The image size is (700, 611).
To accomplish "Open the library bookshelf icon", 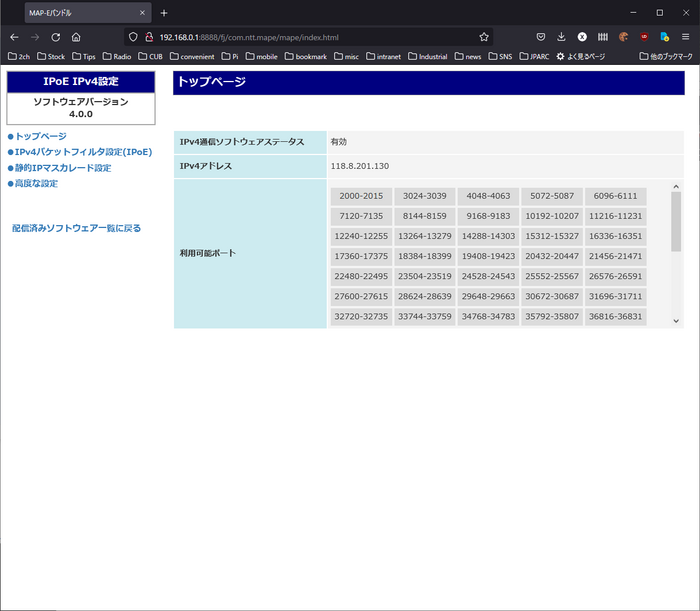I will point(603,37).
